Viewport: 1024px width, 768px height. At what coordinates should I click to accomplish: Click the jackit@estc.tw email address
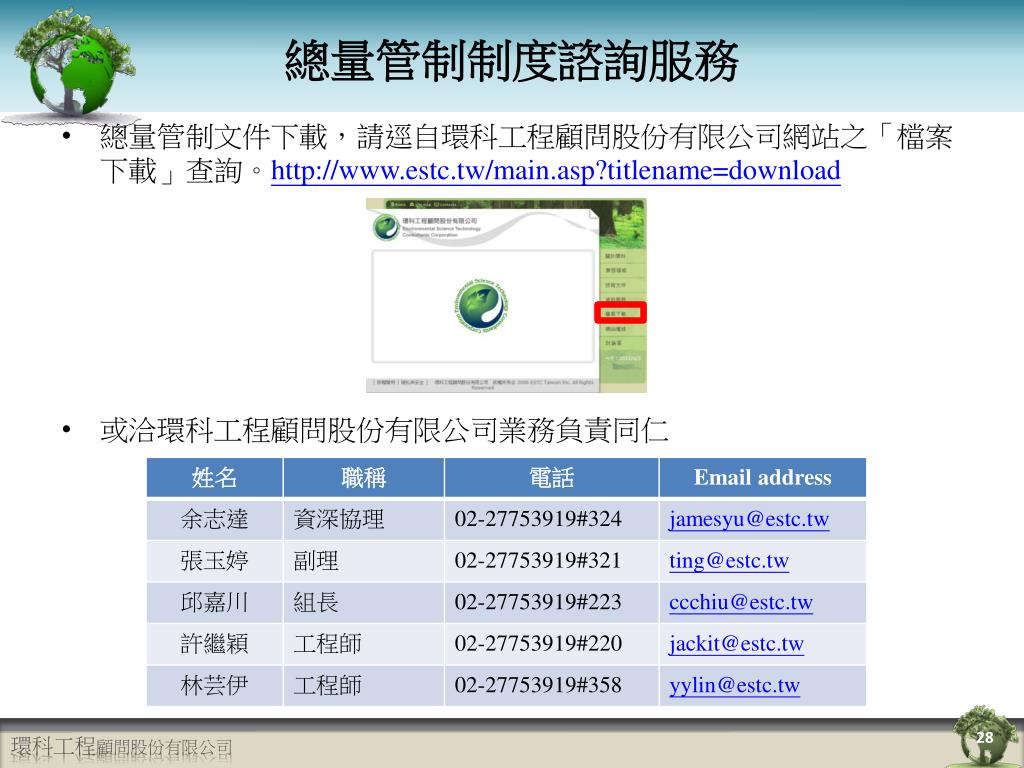coord(736,644)
